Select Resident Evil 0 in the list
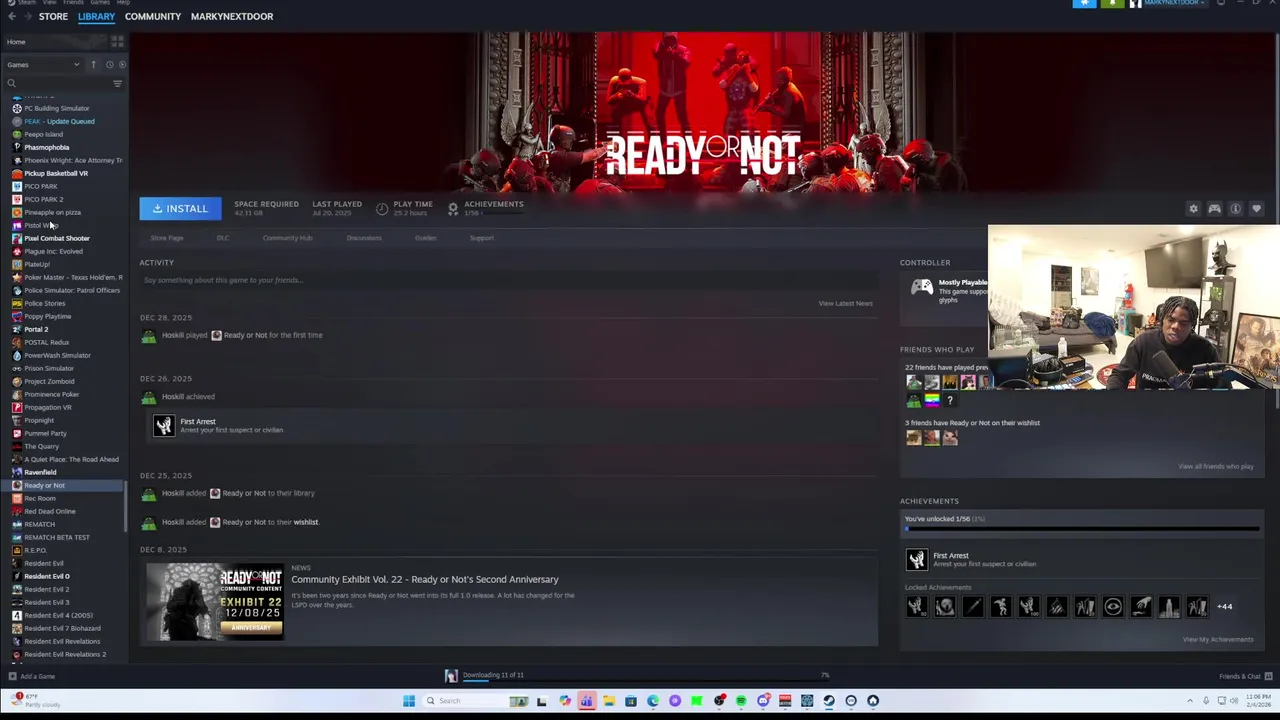The height and width of the screenshot is (720, 1280). click(47, 576)
